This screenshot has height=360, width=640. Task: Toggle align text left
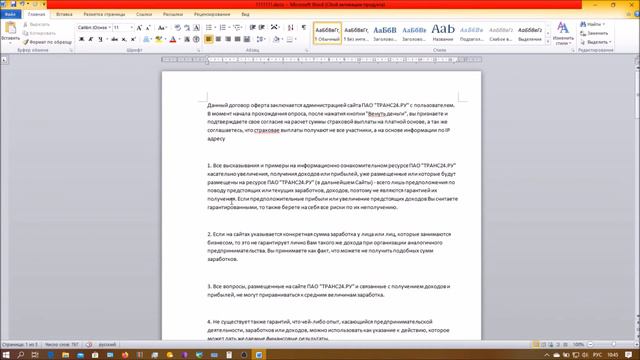[209, 39]
